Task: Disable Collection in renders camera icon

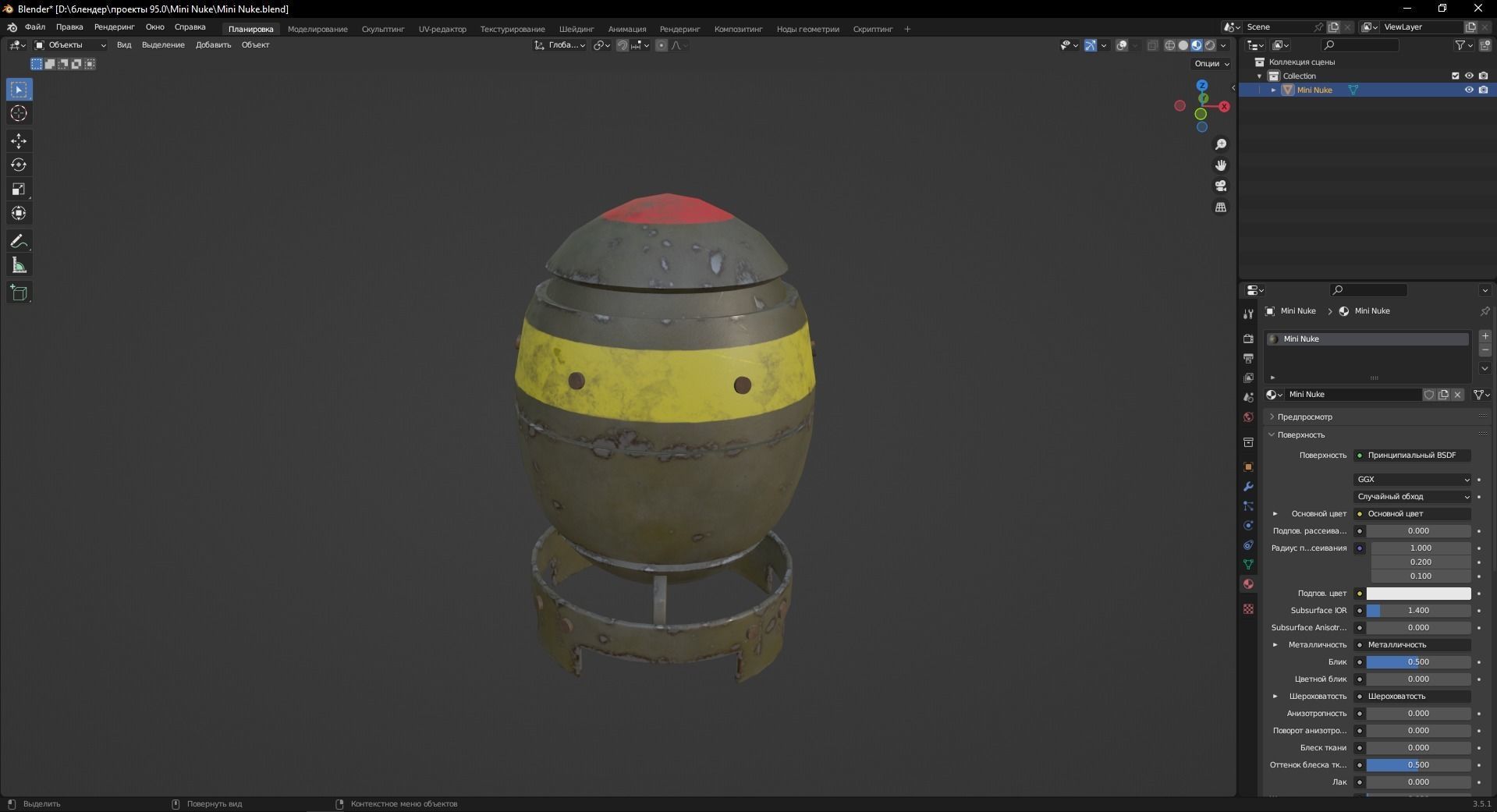Action: 1483,76
